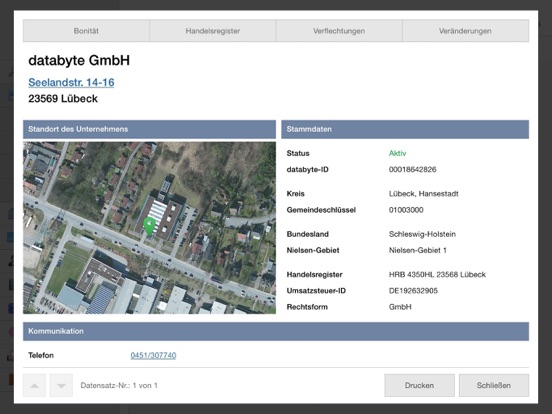Click the Gemeindeschlüssel label

(321, 210)
